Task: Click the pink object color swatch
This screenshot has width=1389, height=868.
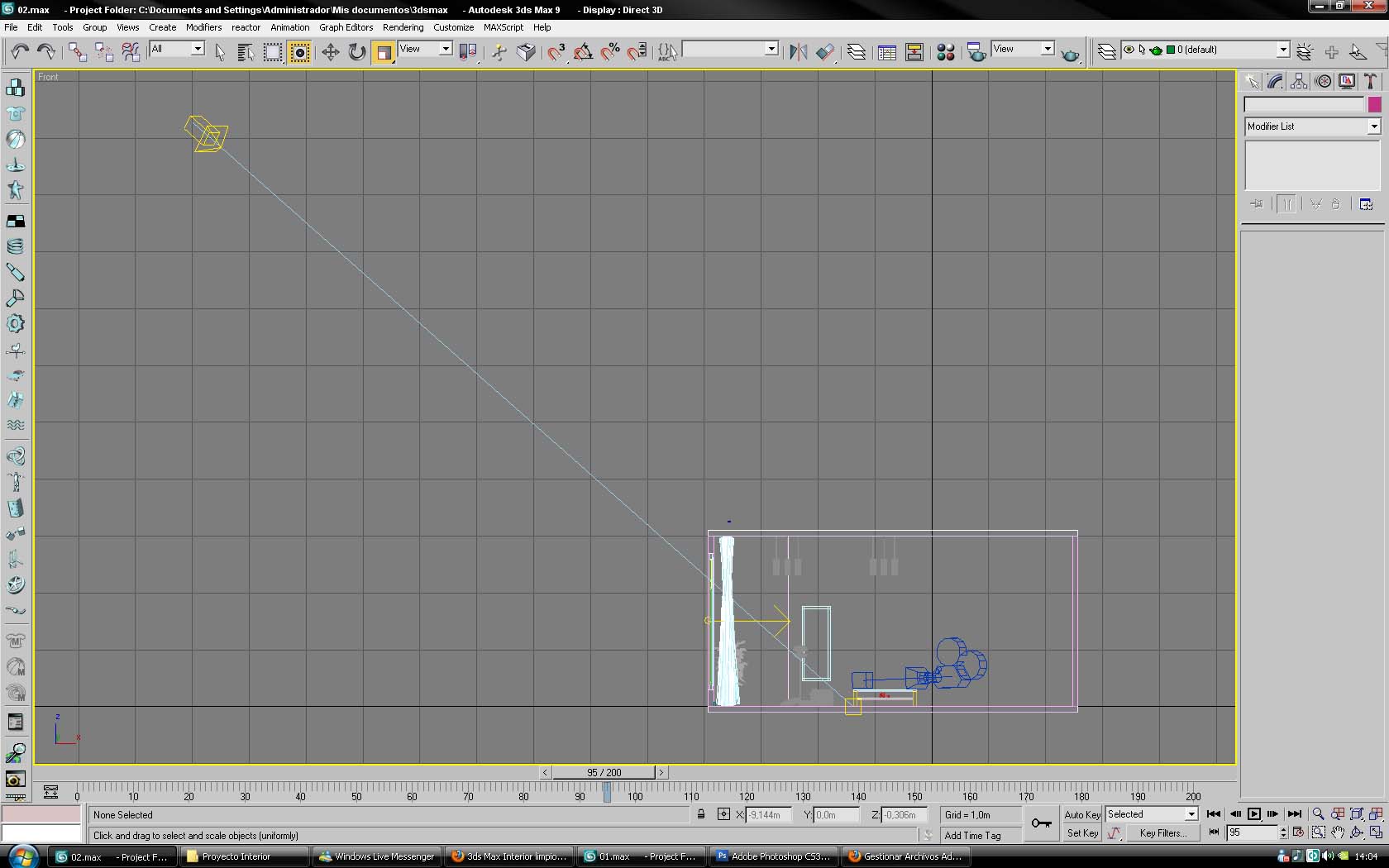Action: pyautogui.click(x=1374, y=105)
